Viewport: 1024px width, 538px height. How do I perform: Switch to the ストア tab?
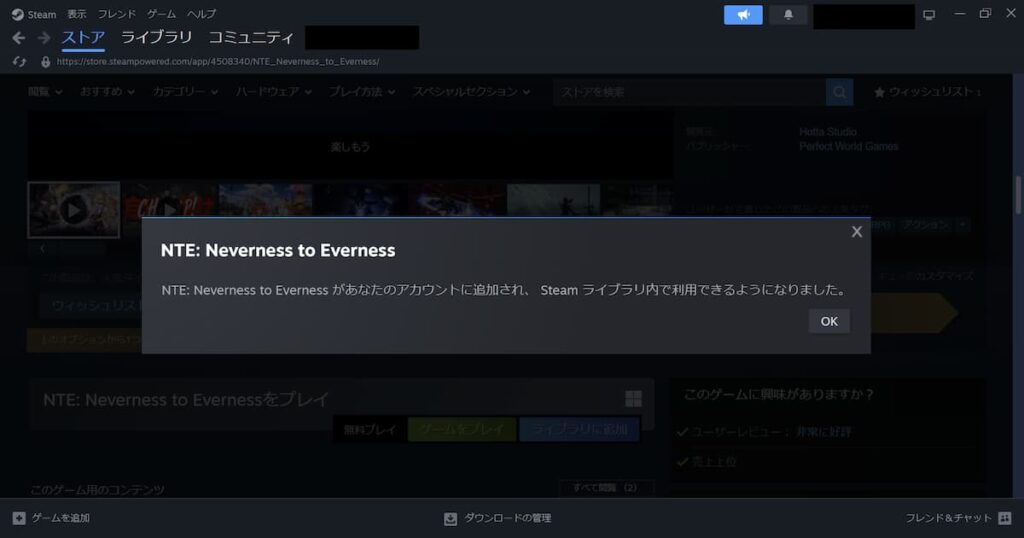(x=83, y=38)
